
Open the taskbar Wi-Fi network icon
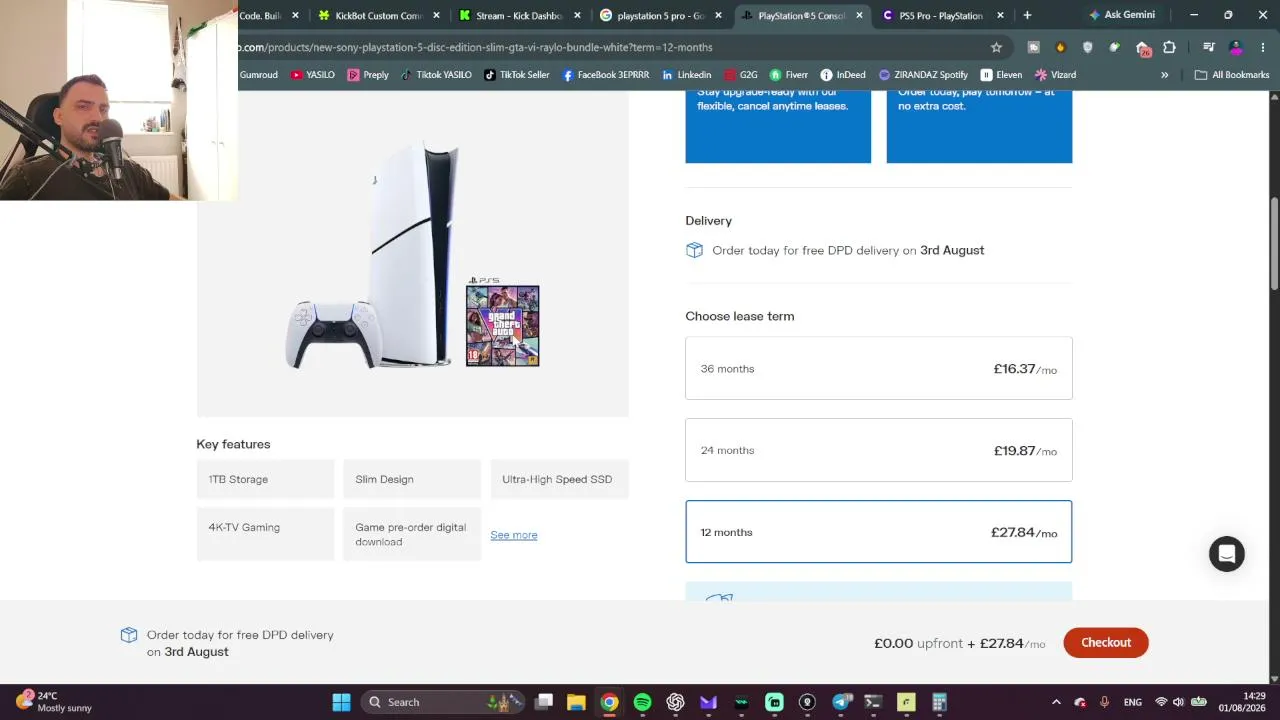click(x=1161, y=702)
